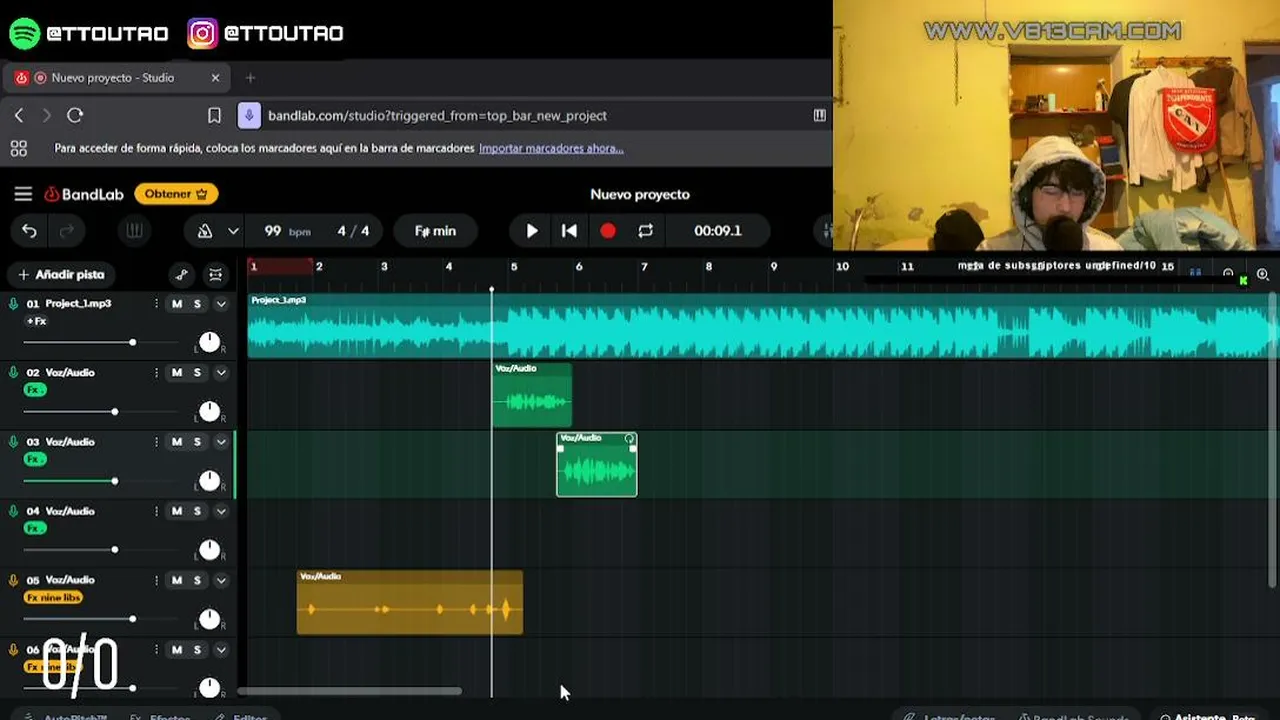Go back with the browser arrow
The height and width of the screenshot is (720, 1280).
click(19, 116)
